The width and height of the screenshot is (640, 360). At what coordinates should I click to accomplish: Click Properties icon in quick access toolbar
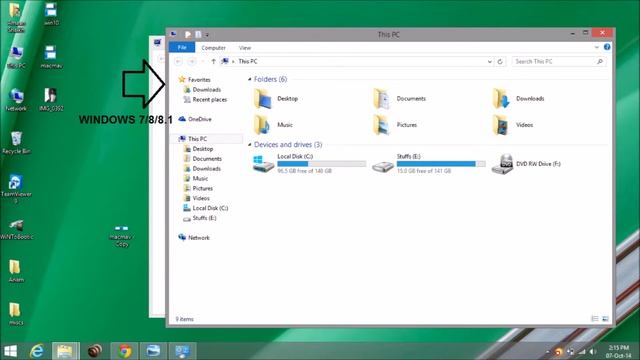188,35
